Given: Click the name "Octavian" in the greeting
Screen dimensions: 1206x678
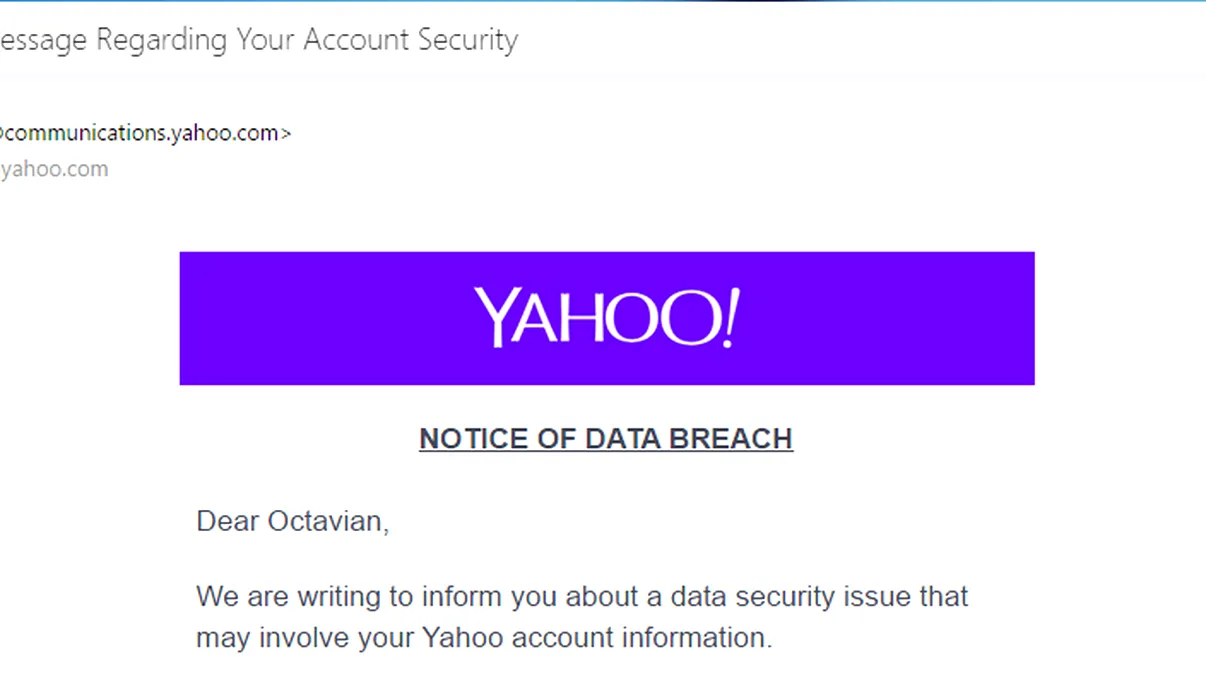Looking at the screenshot, I should click(327, 521).
